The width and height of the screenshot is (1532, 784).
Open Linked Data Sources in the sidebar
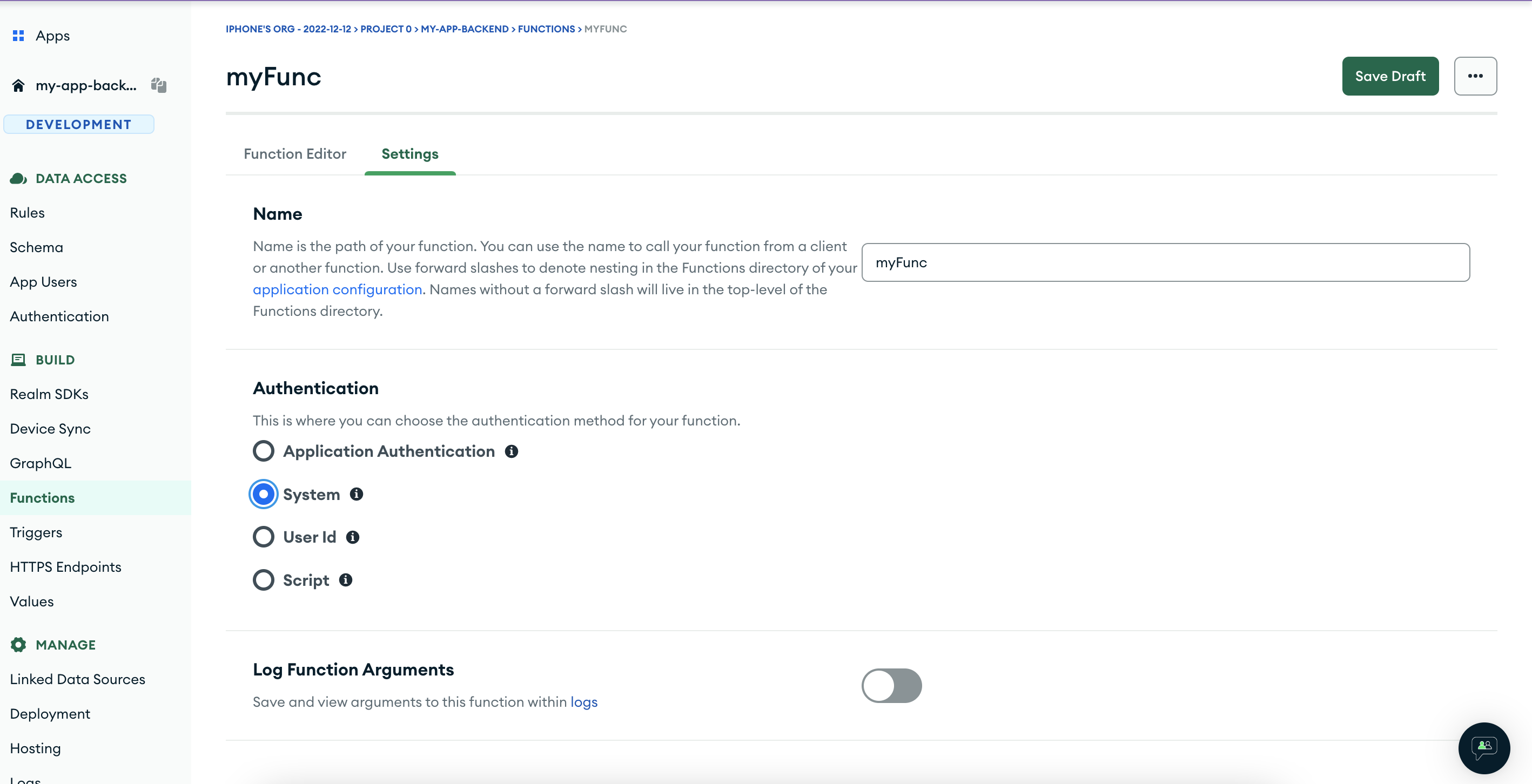click(78, 679)
